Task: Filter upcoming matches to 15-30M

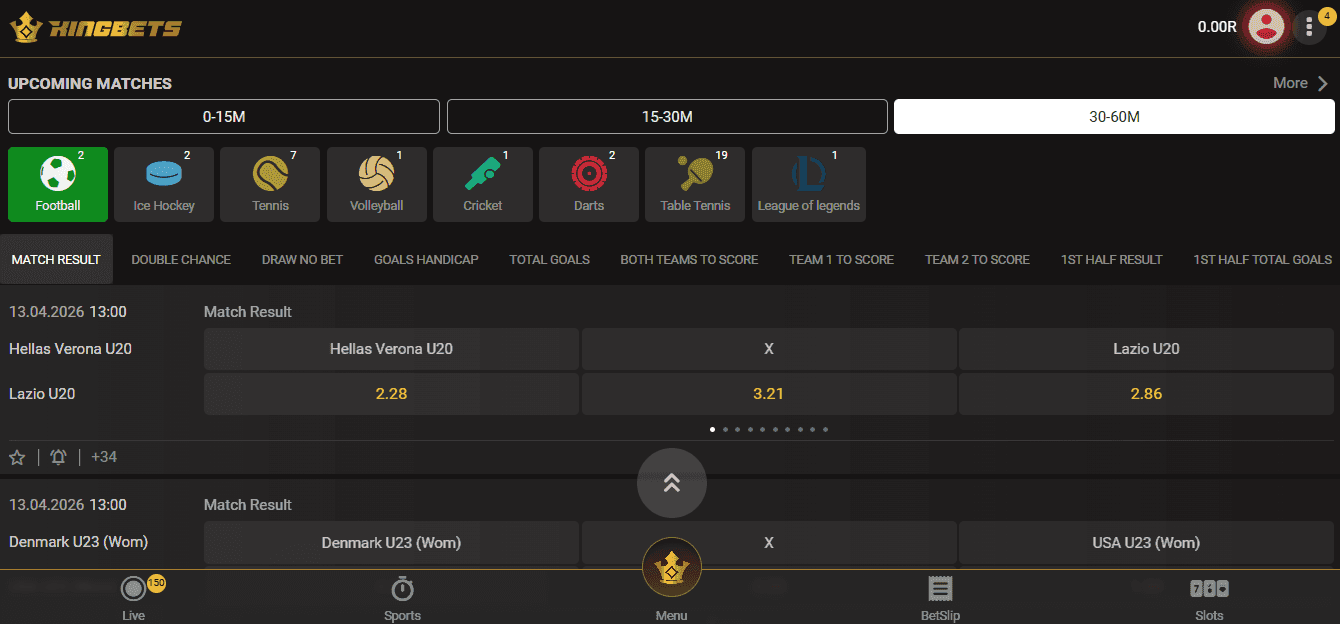Action: tap(667, 116)
